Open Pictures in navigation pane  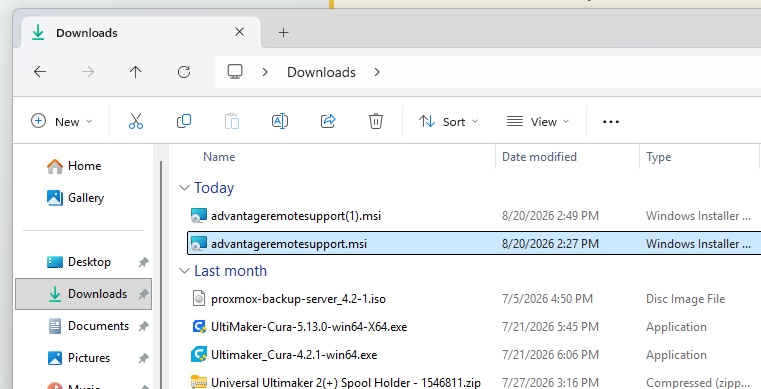pyautogui.click(x=79, y=358)
